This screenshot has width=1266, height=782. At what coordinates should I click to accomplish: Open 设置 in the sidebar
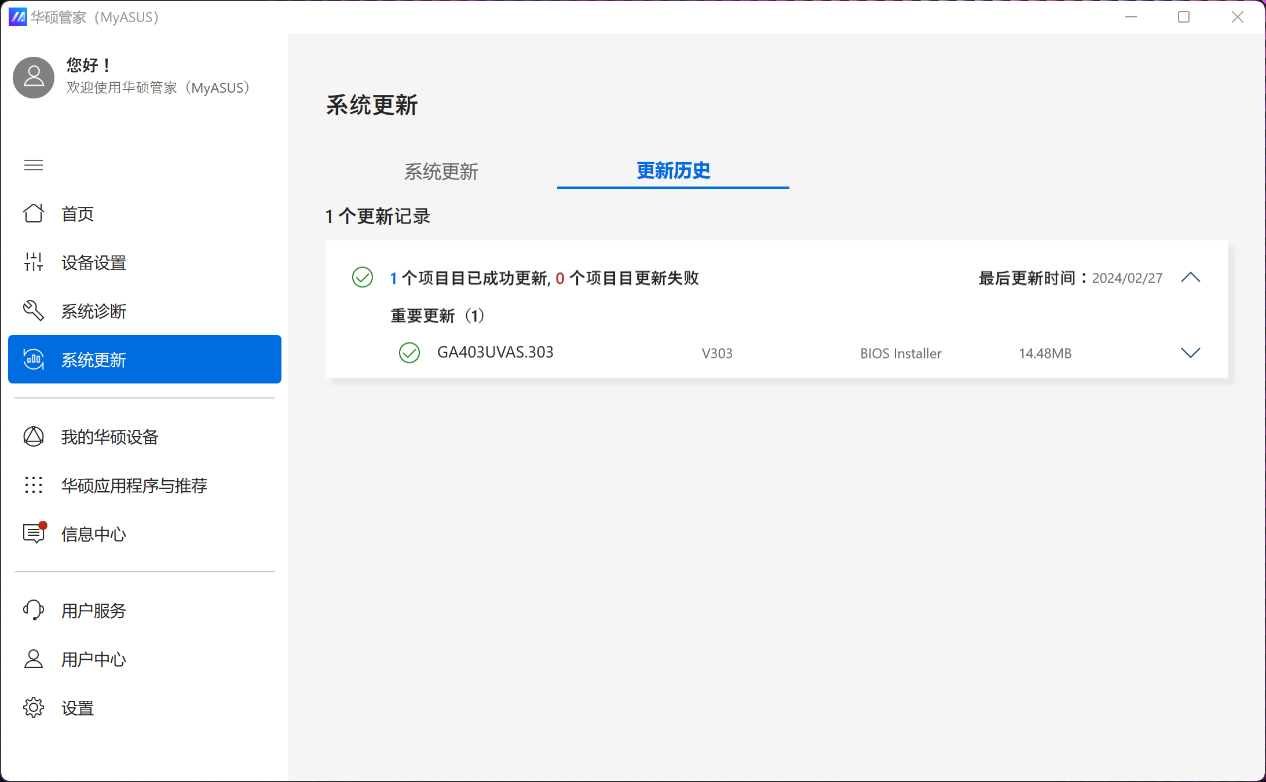click(144, 708)
